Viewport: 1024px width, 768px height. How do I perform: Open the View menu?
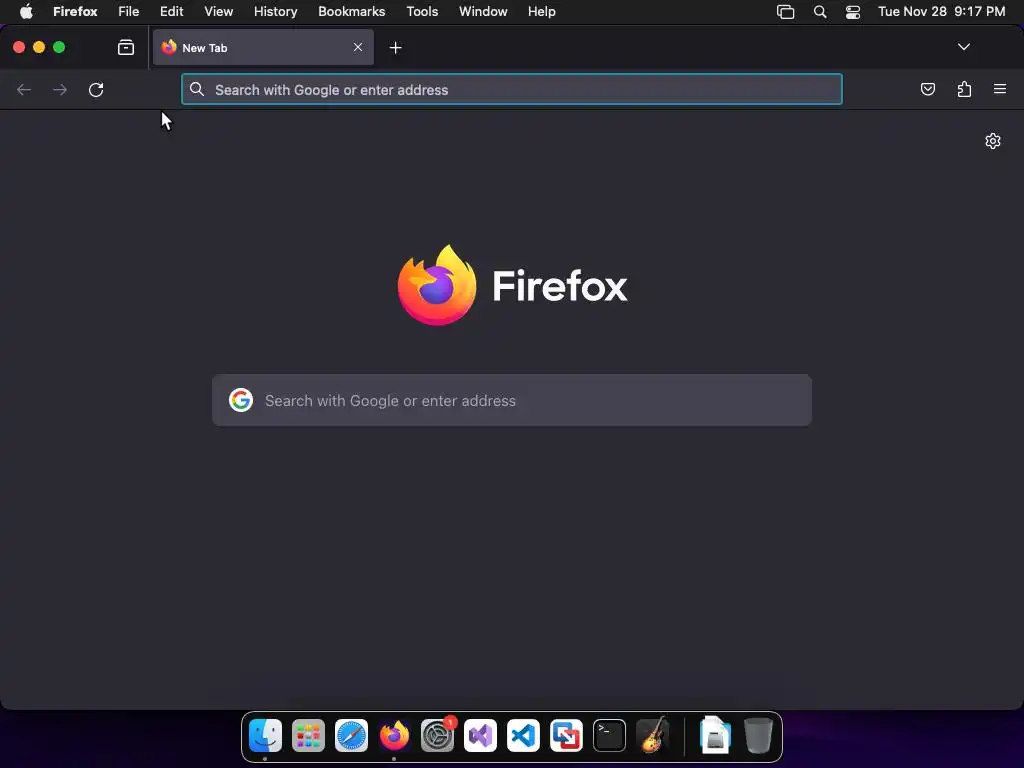218,12
